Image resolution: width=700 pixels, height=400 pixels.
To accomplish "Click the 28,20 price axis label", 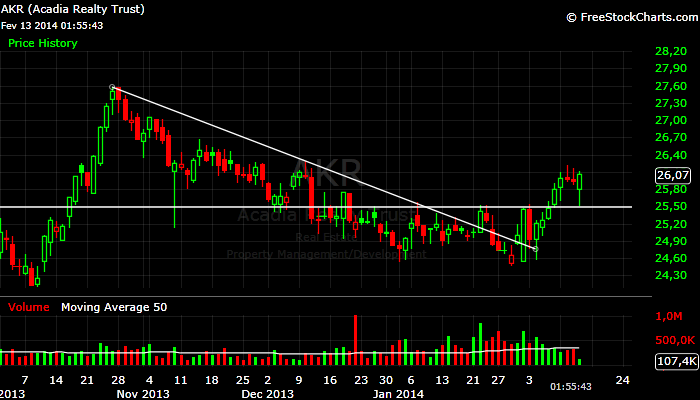I will 671,51.
